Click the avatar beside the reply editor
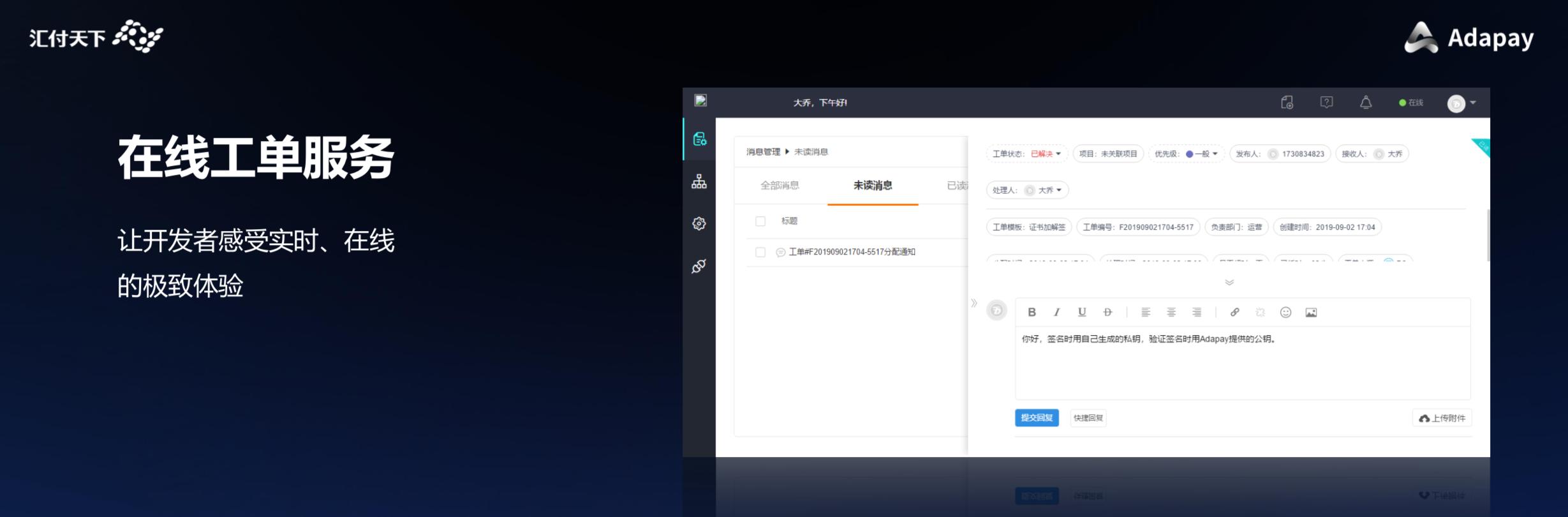This screenshot has height=517, width=1568. coord(996,311)
